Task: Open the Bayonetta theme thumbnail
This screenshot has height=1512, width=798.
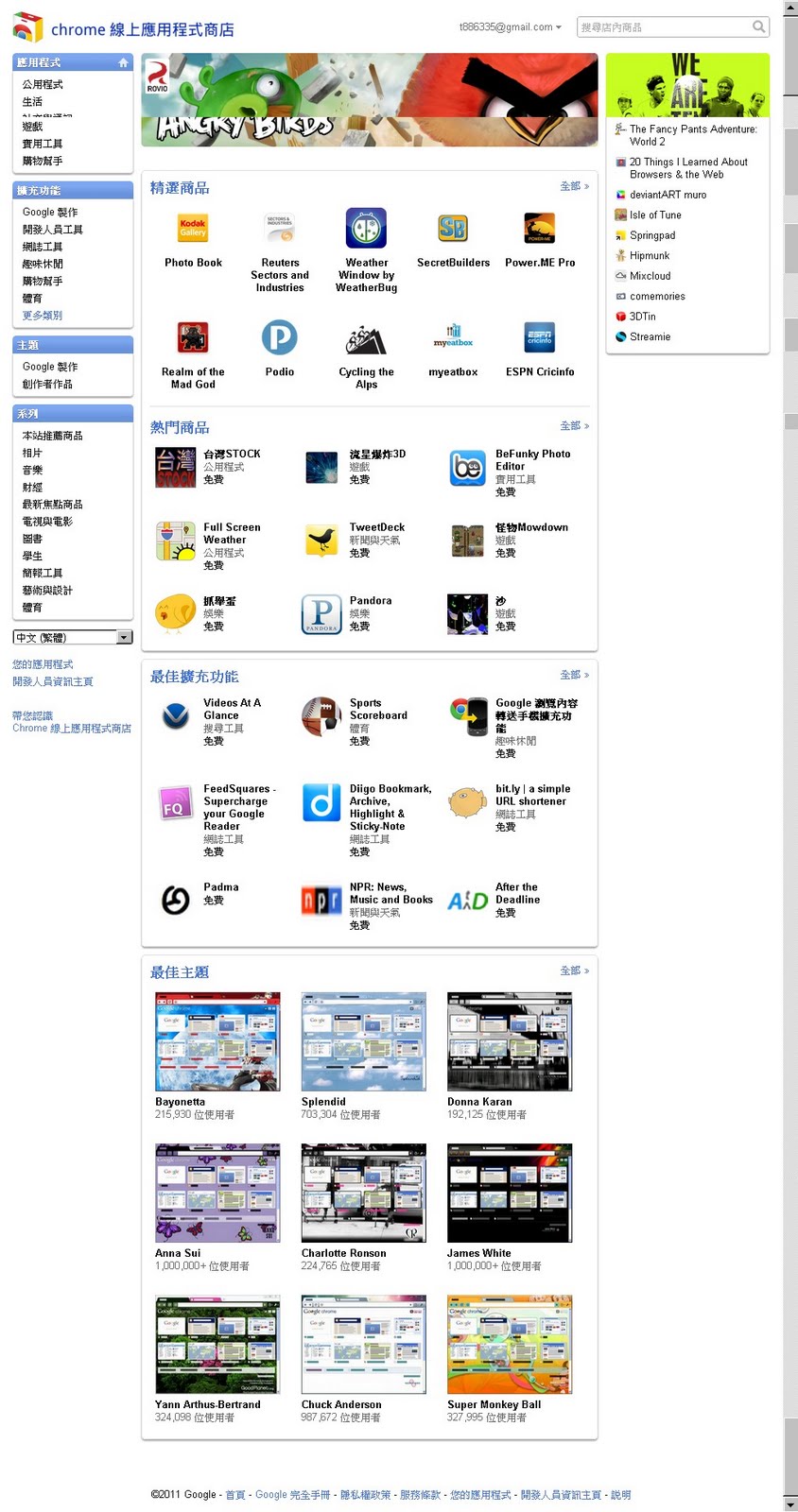Action: [217, 1041]
